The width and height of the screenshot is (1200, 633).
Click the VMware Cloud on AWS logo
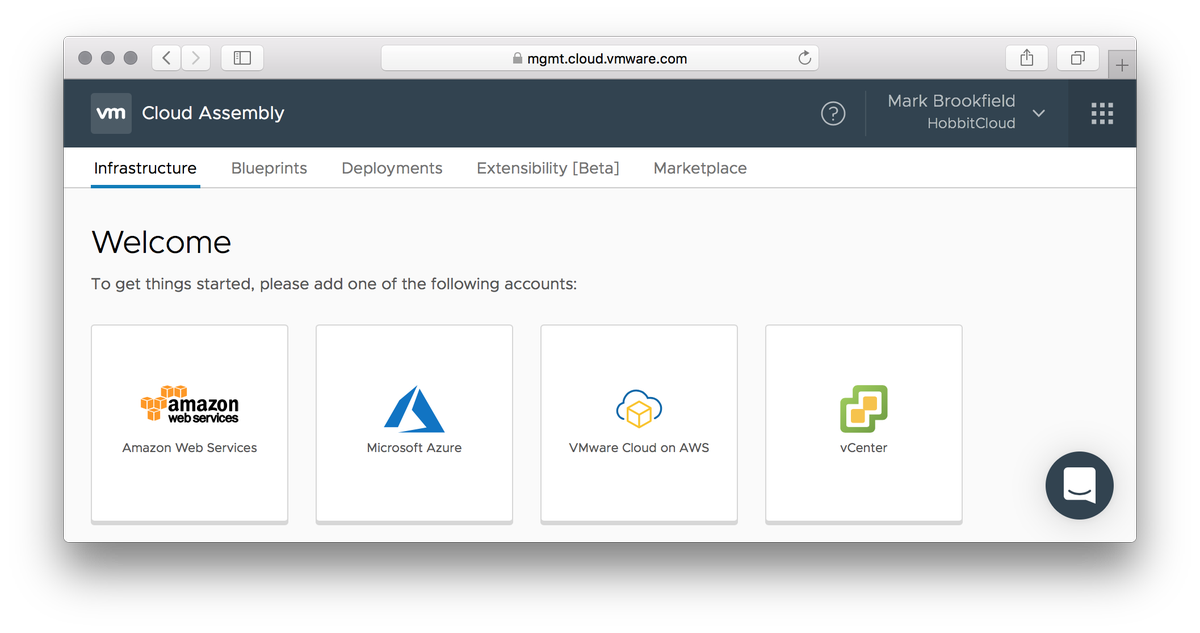639,408
